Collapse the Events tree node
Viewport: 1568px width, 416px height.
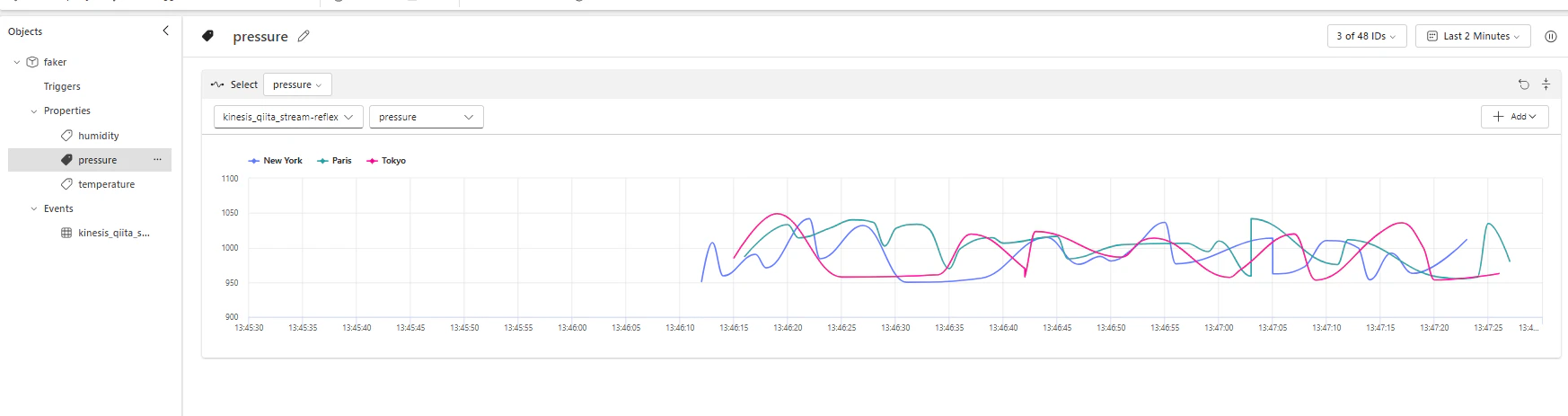34,208
